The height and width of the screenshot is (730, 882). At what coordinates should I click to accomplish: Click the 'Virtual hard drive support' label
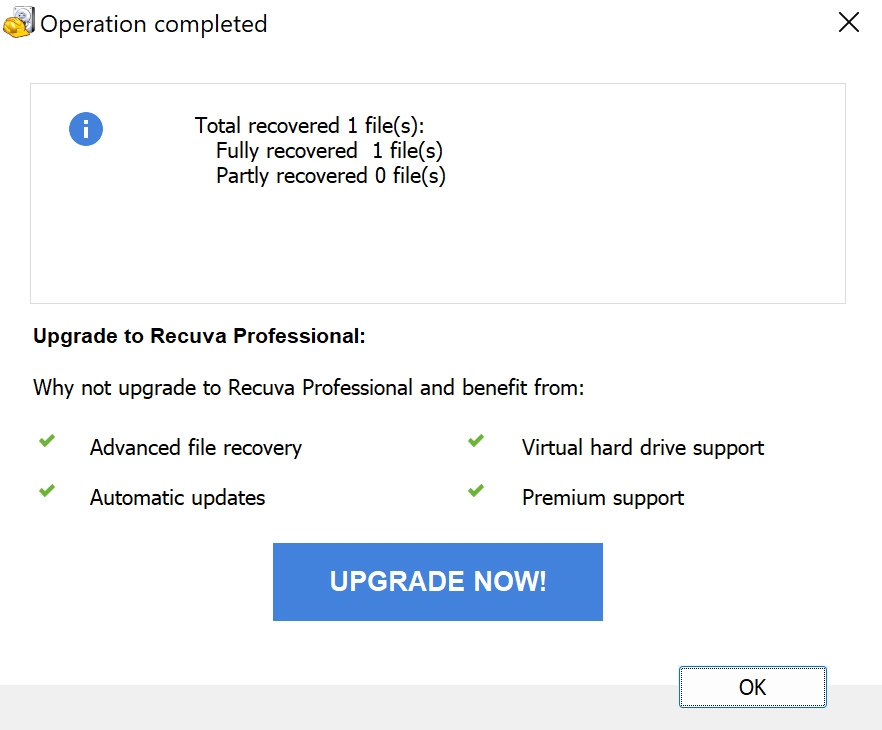[643, 448]
